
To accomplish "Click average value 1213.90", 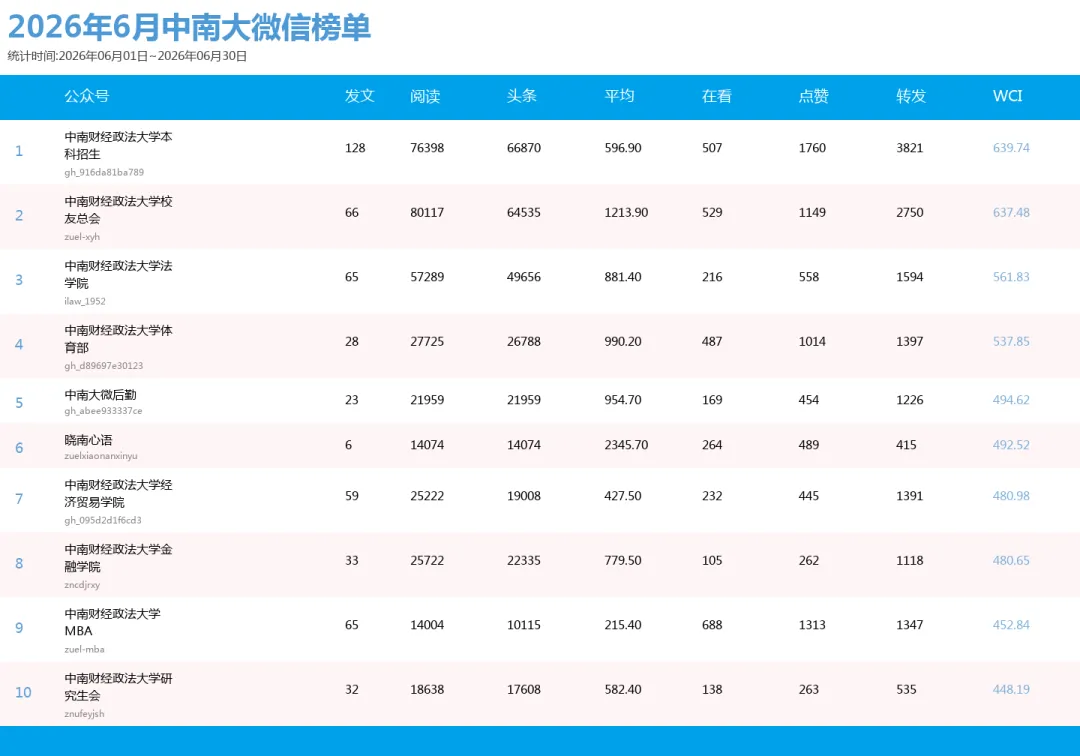I will tap(626, 213).
